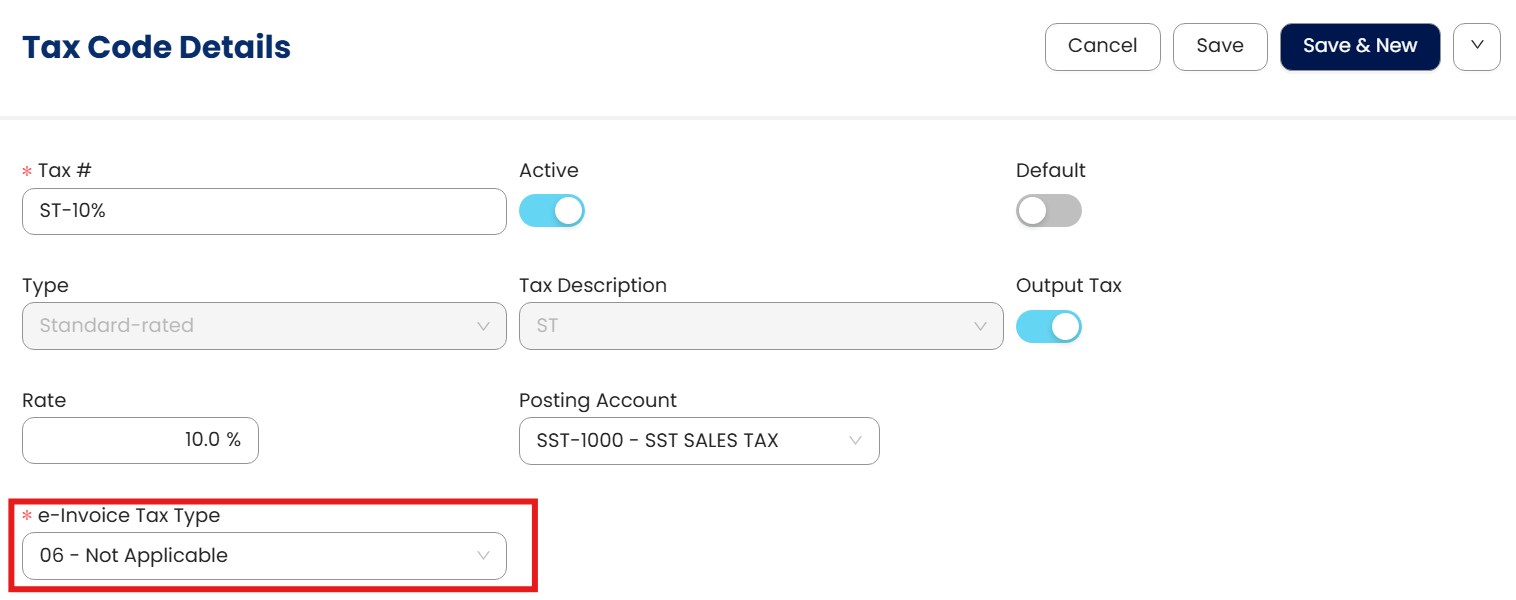Click the e-Invoice Tax Type chevron arrow
Viewport: 1516px width, 600px height.
[484, 556]
